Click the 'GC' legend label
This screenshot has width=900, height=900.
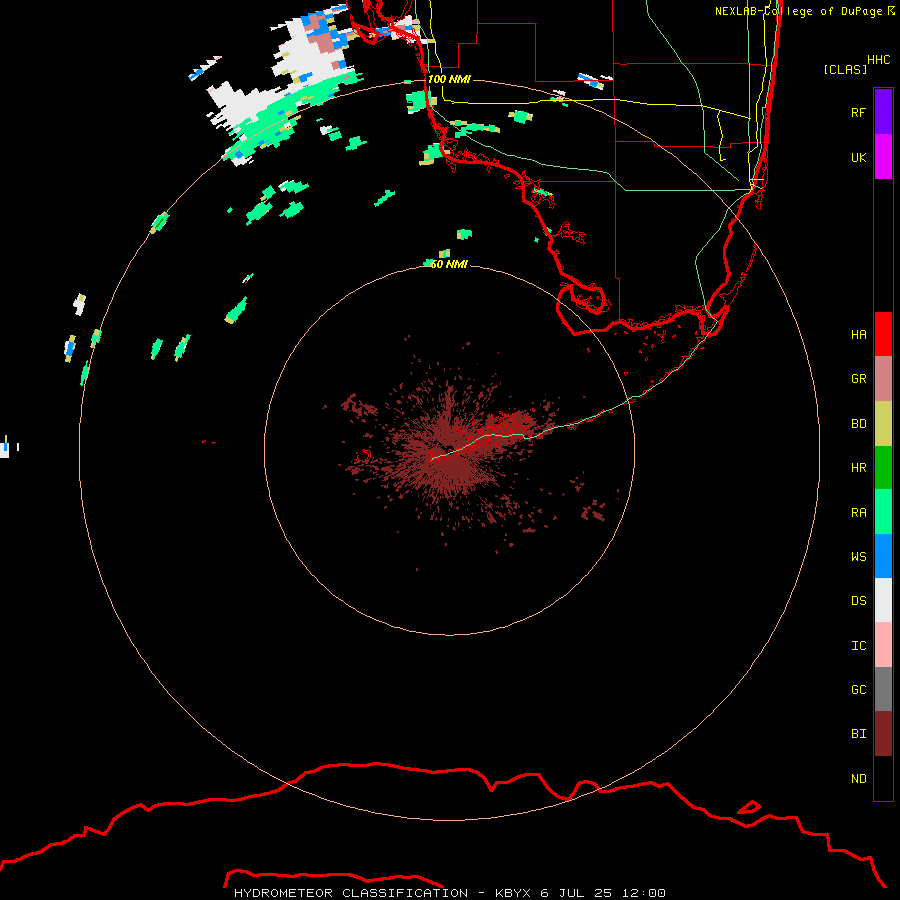coord(858,690)
